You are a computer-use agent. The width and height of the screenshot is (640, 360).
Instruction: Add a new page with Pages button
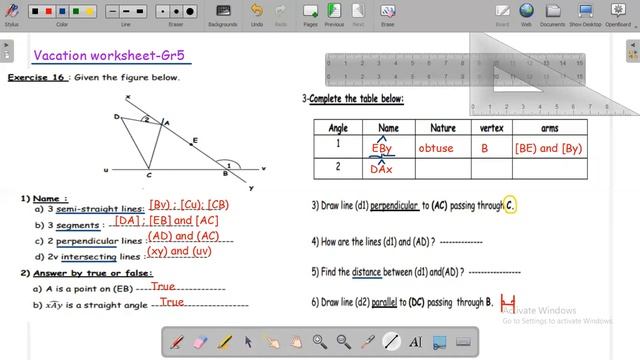(310, 15)
